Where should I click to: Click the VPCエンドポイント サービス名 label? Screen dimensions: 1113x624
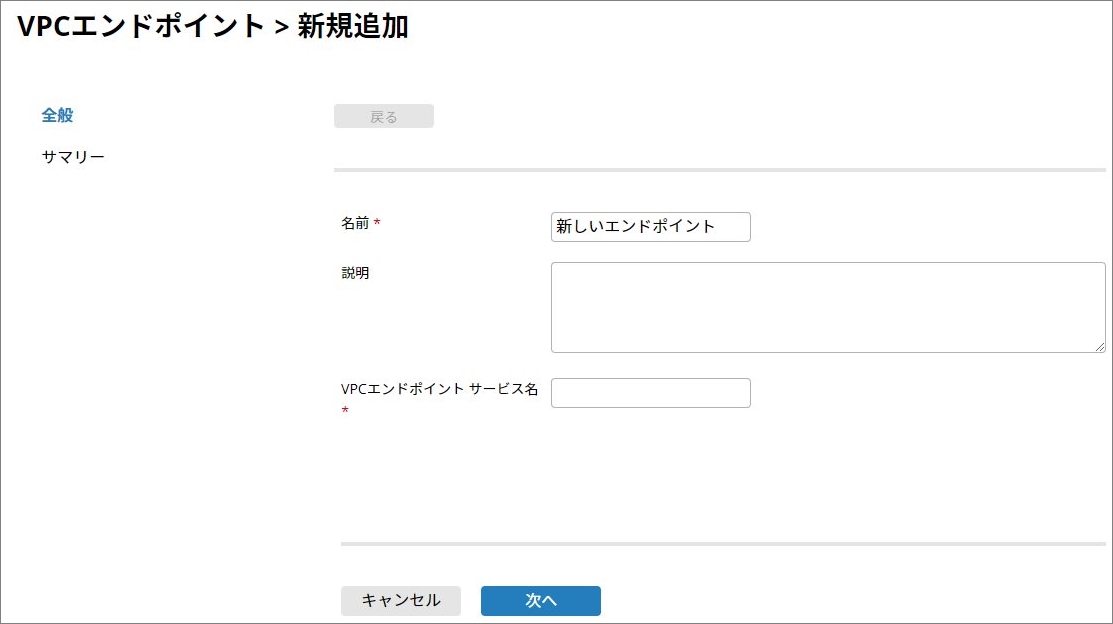439,390
